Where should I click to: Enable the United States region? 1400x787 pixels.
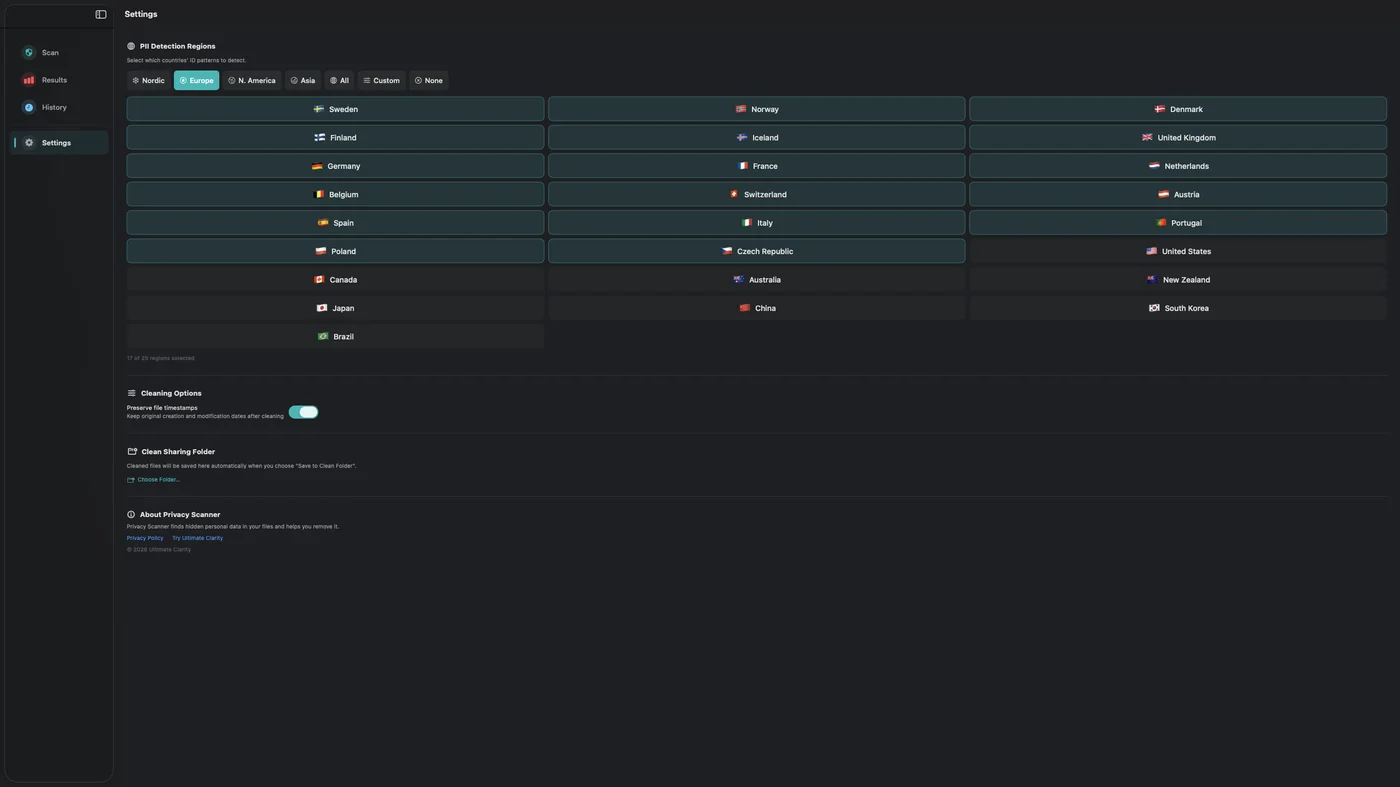(x=1177, y=252)
